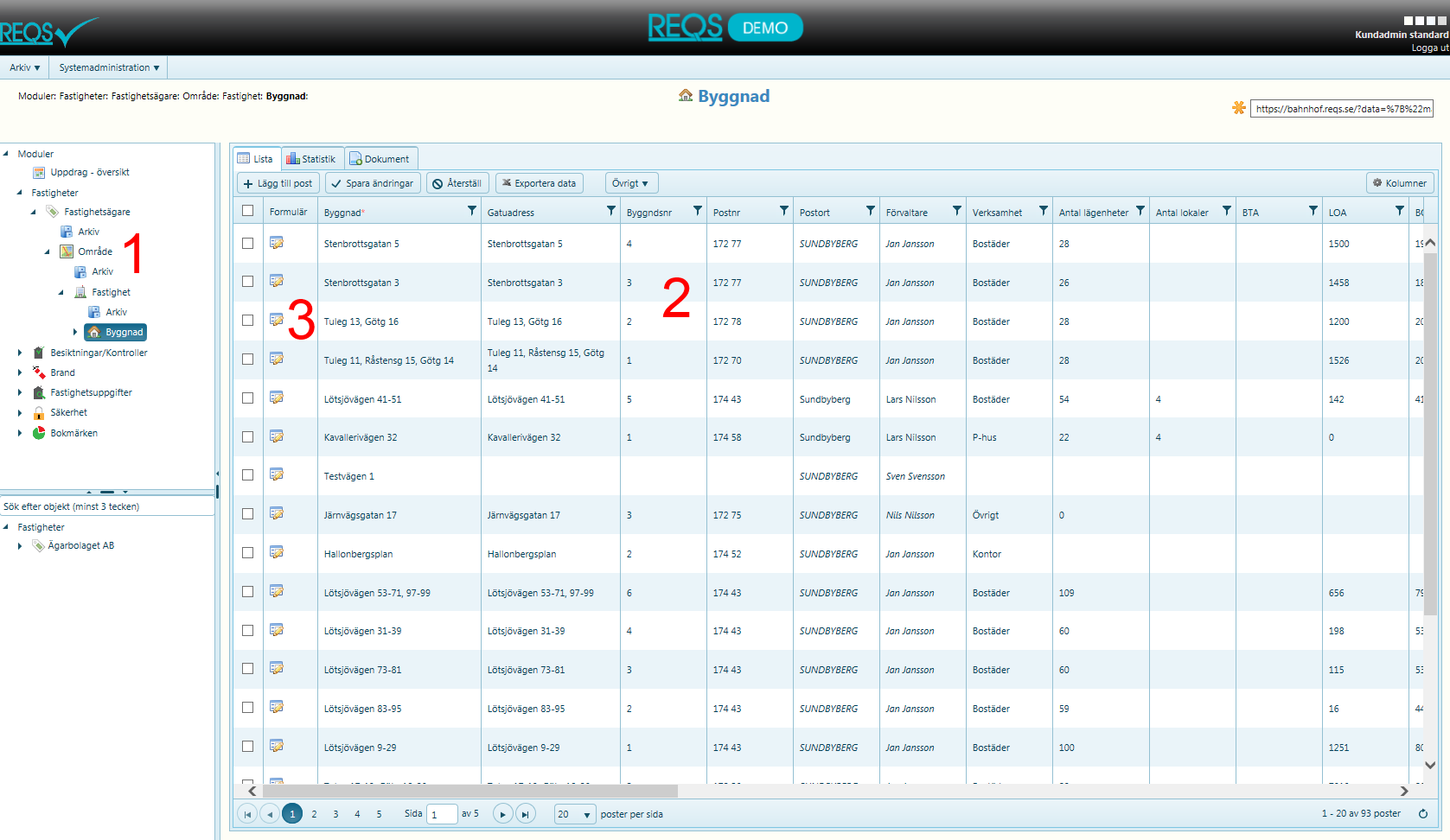The image size is (1450, 840).
Task: Open the posts-per-page dropdown
Action: pyautogui.click(x=575, y=814)
